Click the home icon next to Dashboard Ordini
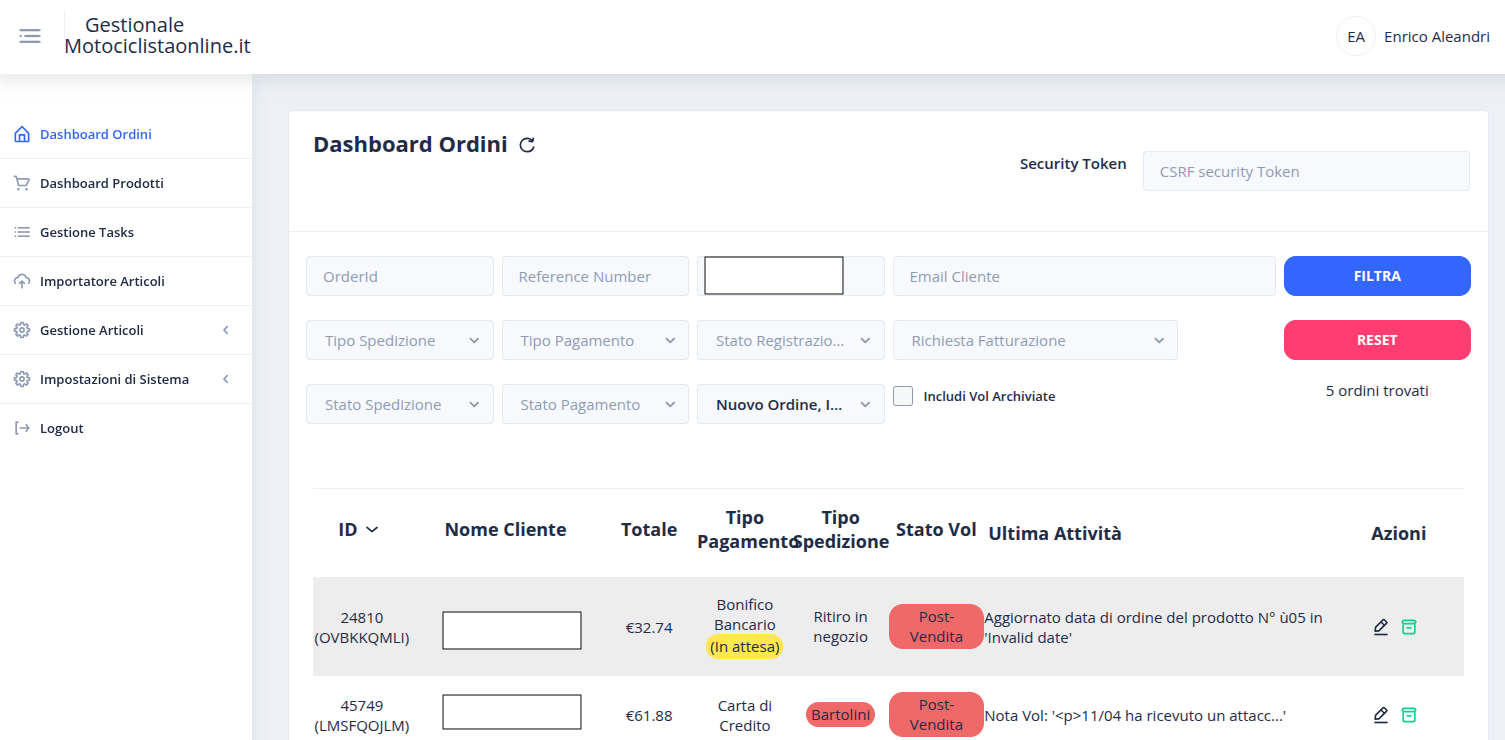1505x740 pixels. 20,133
